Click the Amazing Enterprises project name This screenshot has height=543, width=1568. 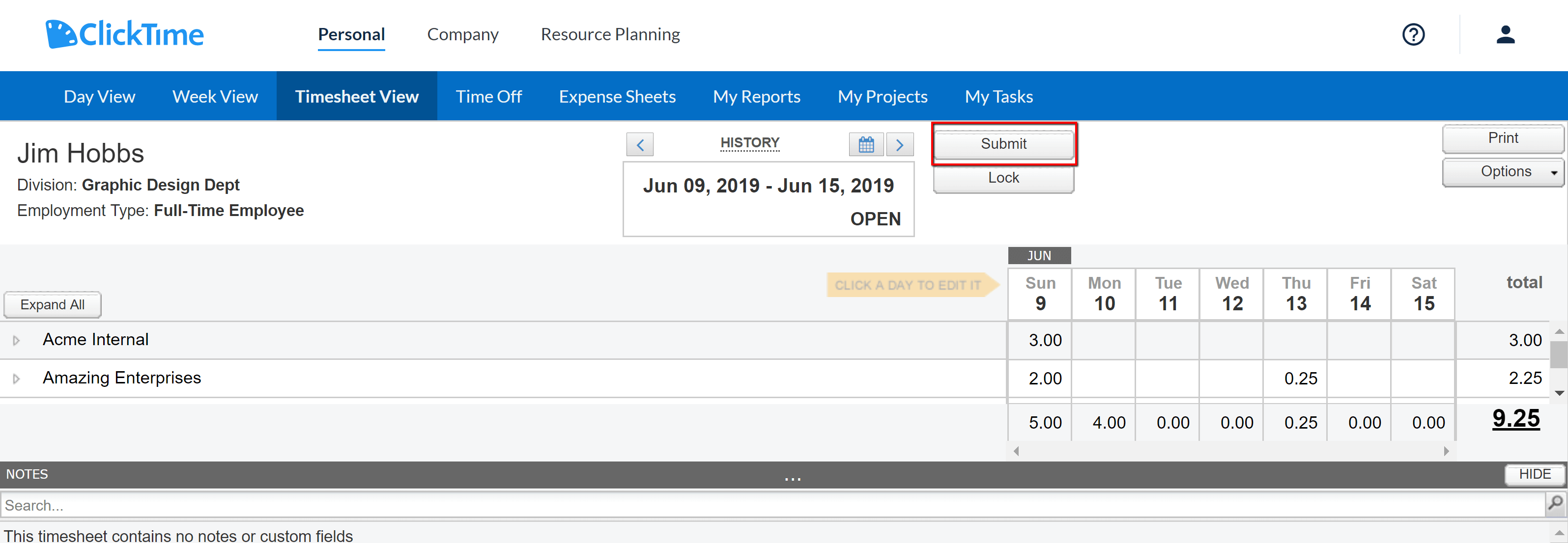[x=122, y=378]
